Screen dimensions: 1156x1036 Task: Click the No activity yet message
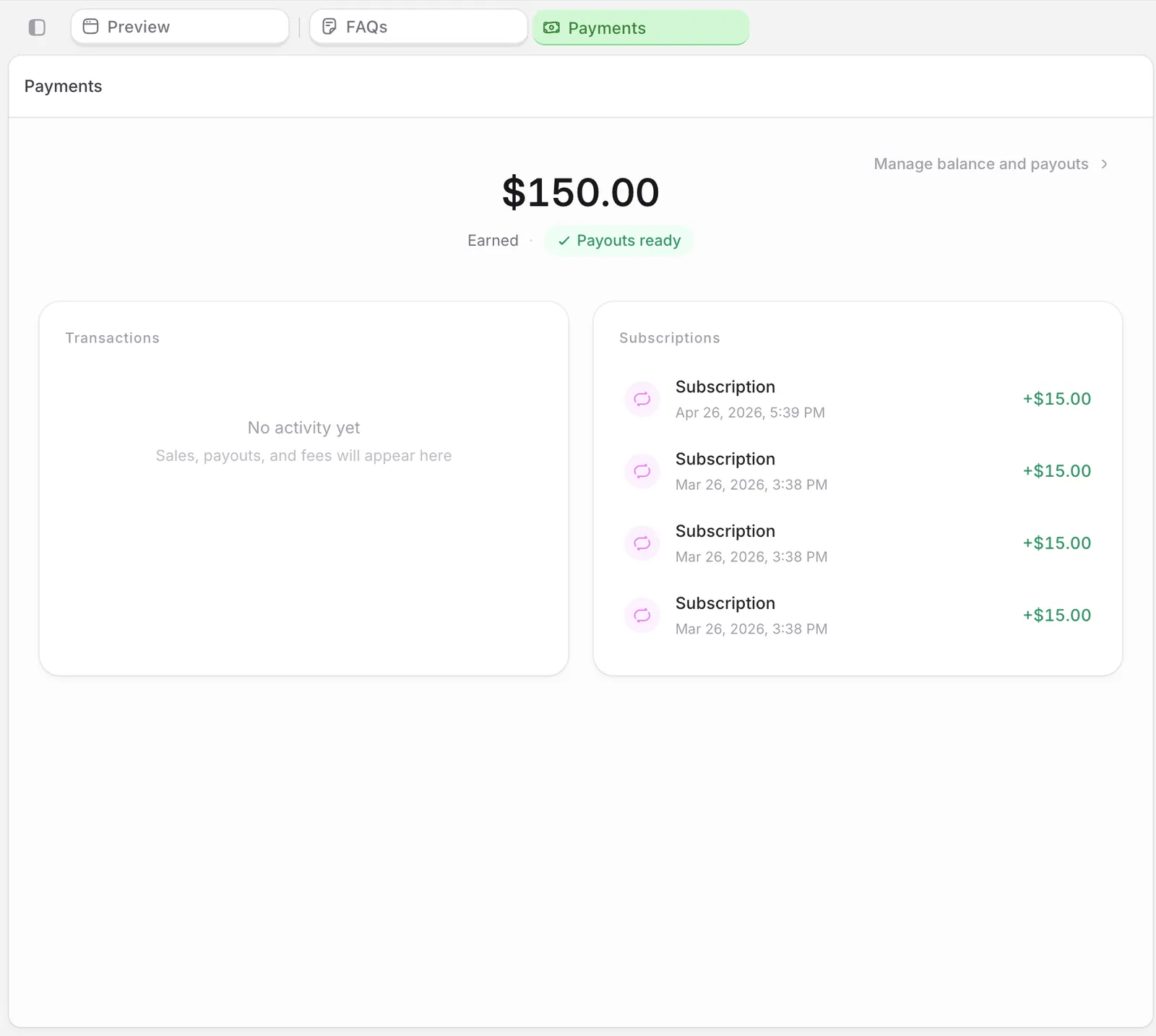point(303,428)
